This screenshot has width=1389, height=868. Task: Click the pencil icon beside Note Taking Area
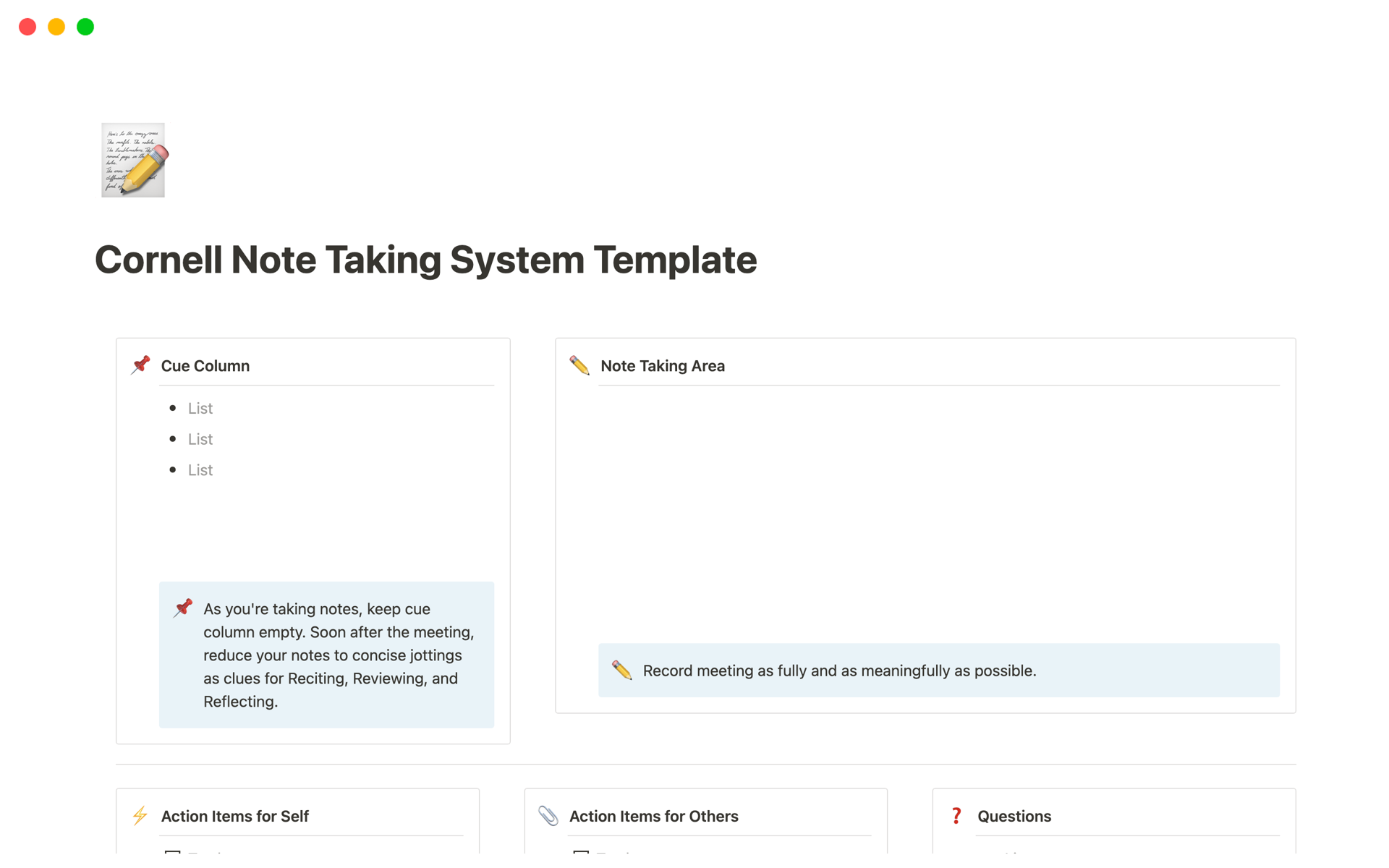click(579, 365)
